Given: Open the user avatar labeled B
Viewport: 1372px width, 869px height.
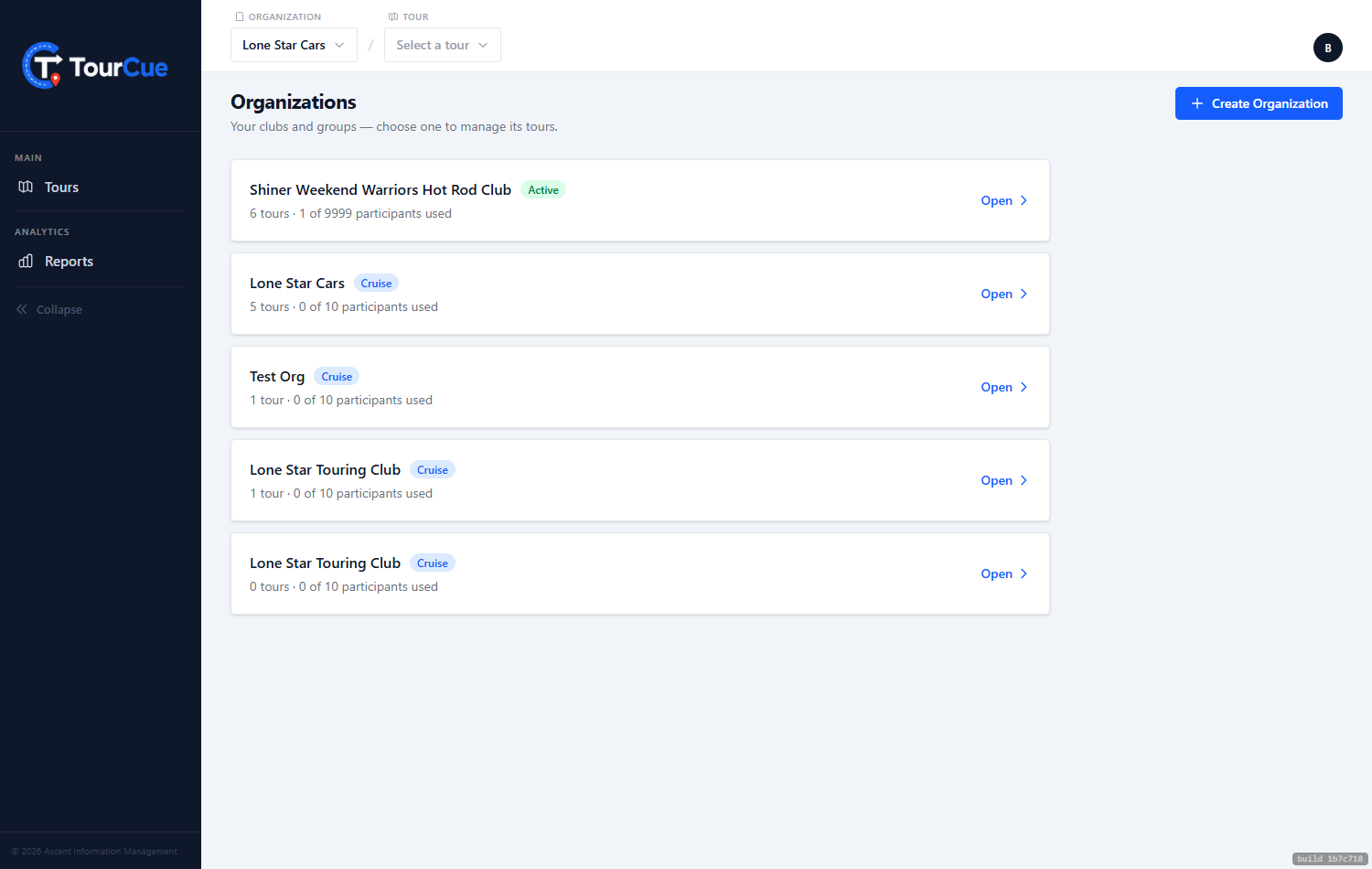Looking at the screenshot, I should [x=1327, y=48].
